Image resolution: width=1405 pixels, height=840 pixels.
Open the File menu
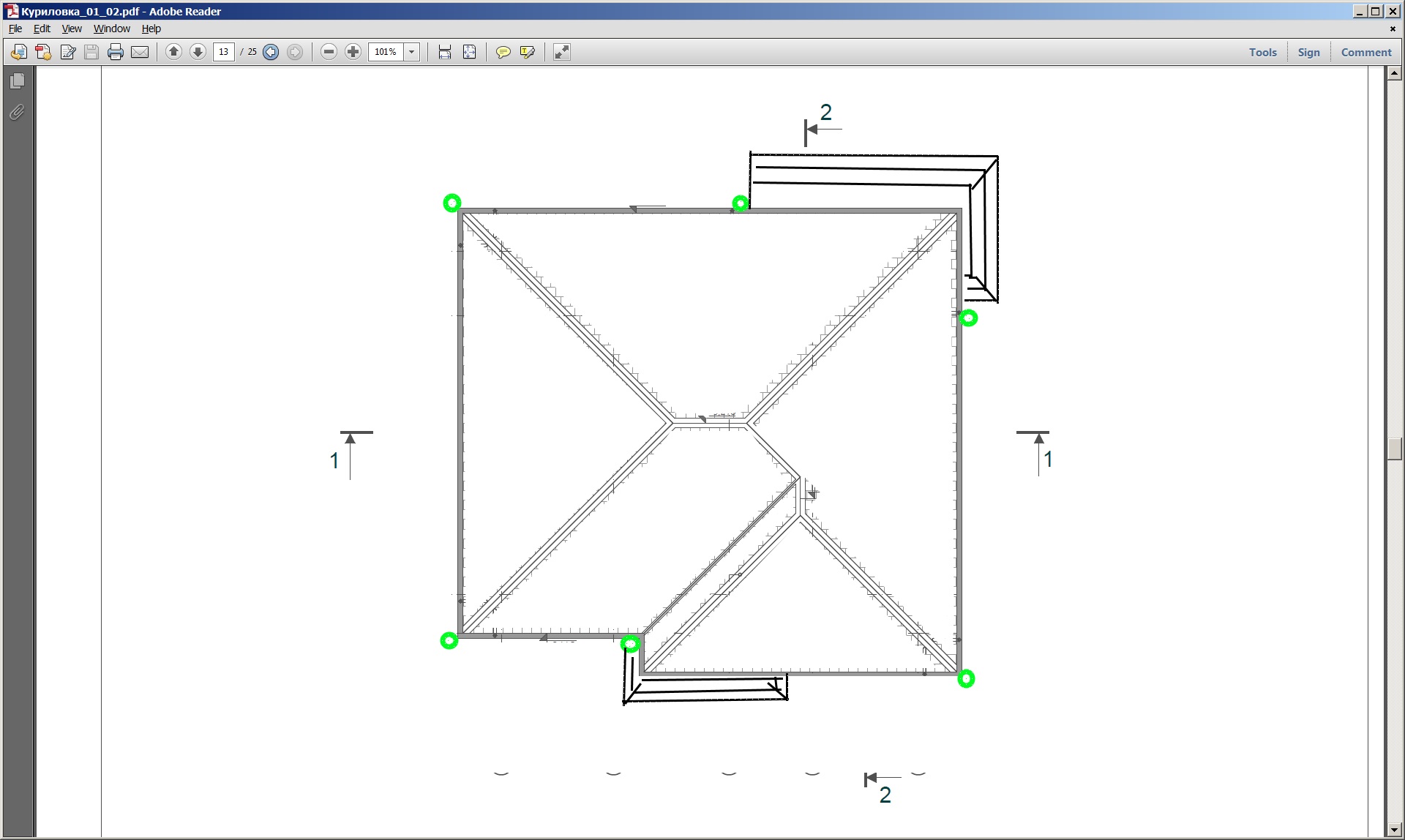15,29
